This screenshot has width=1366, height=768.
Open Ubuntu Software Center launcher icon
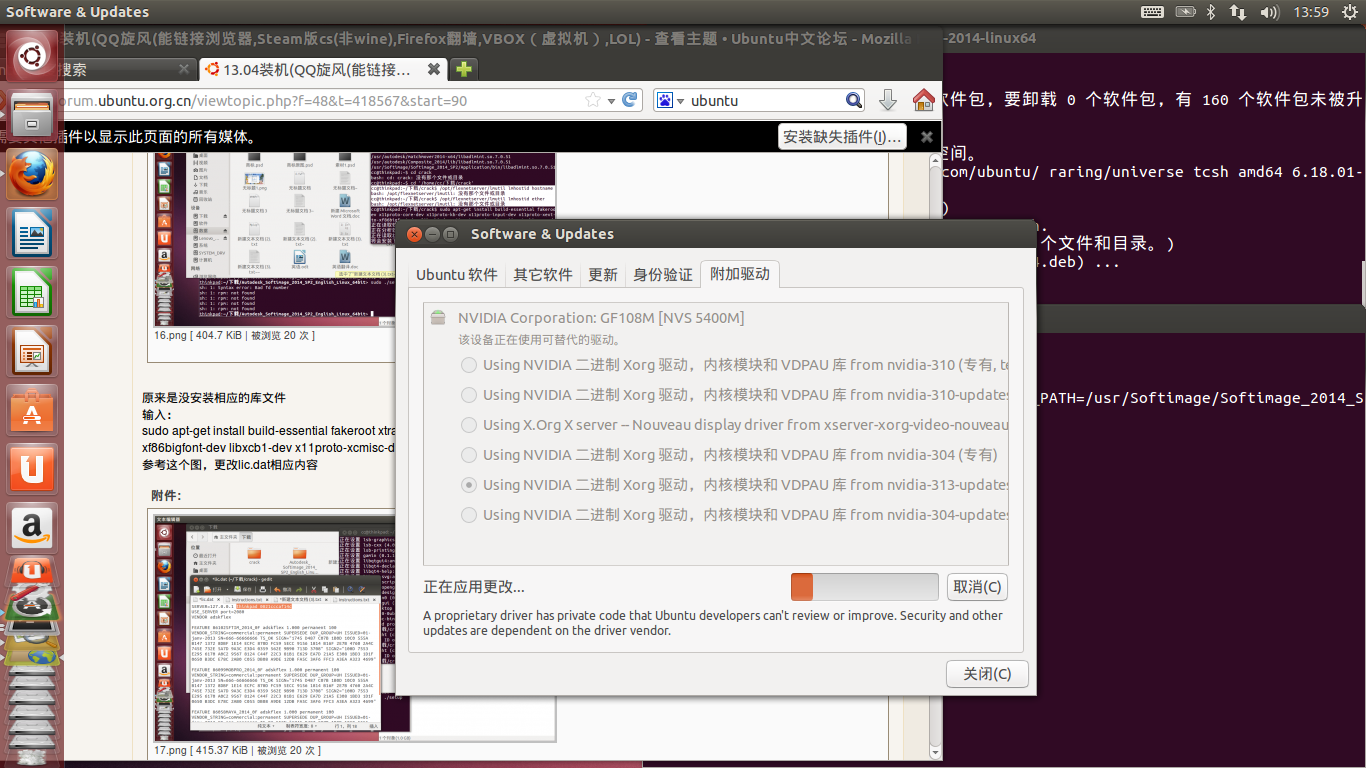pos(32,409)
